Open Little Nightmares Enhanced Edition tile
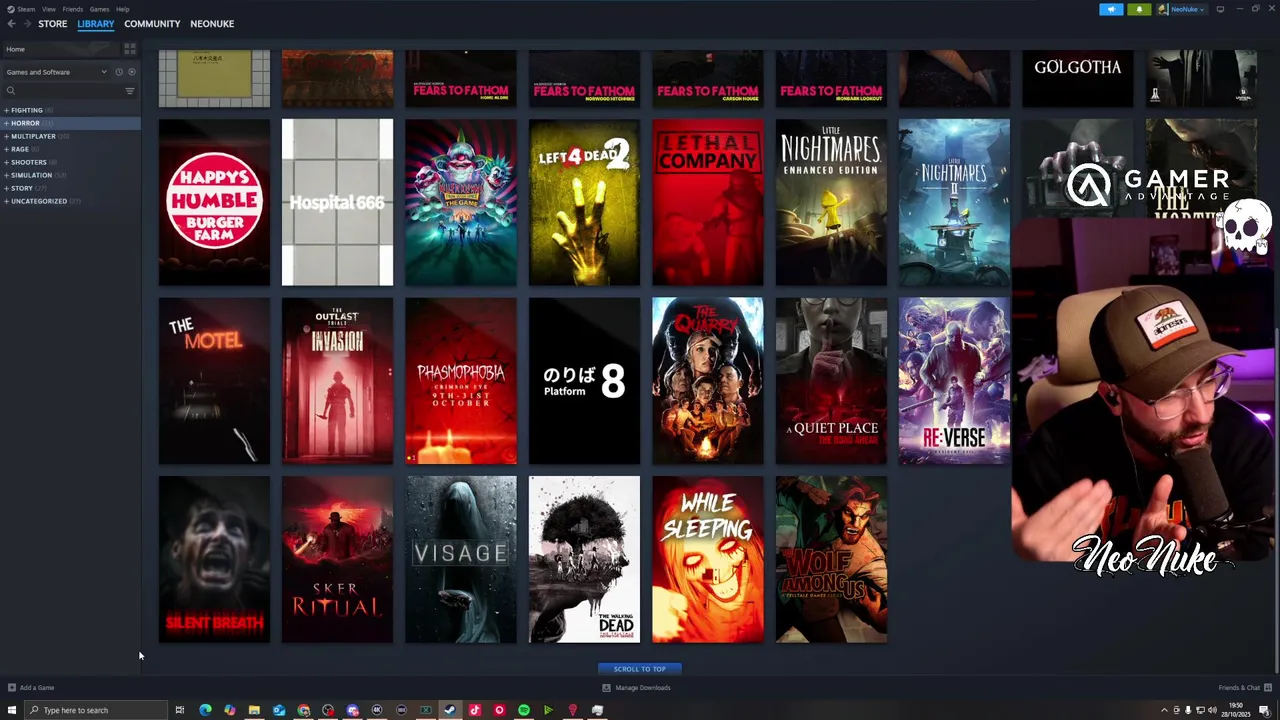 pos(831,202)
